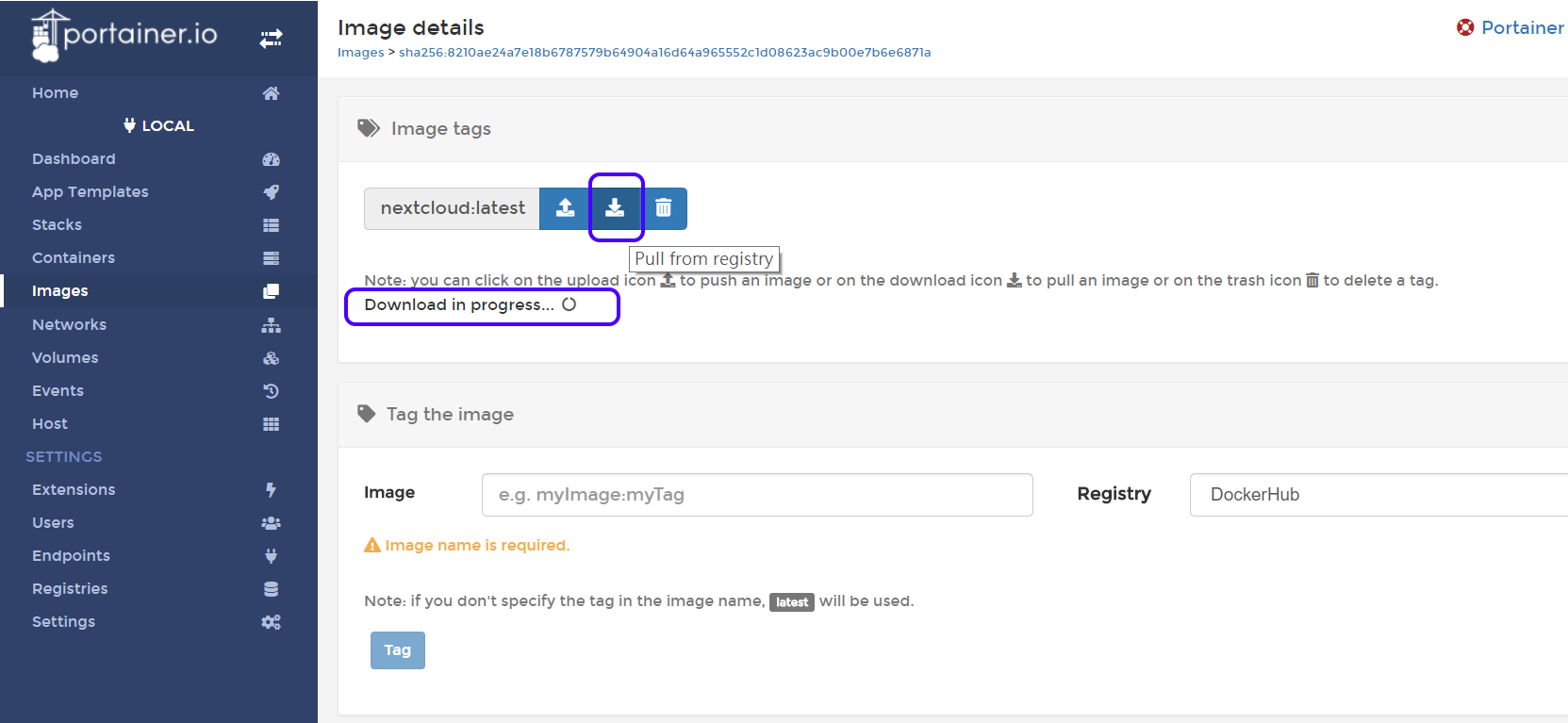Click the portainer.io logo
This screenshot has height=723, width=1568.
[x=124, y=36]
